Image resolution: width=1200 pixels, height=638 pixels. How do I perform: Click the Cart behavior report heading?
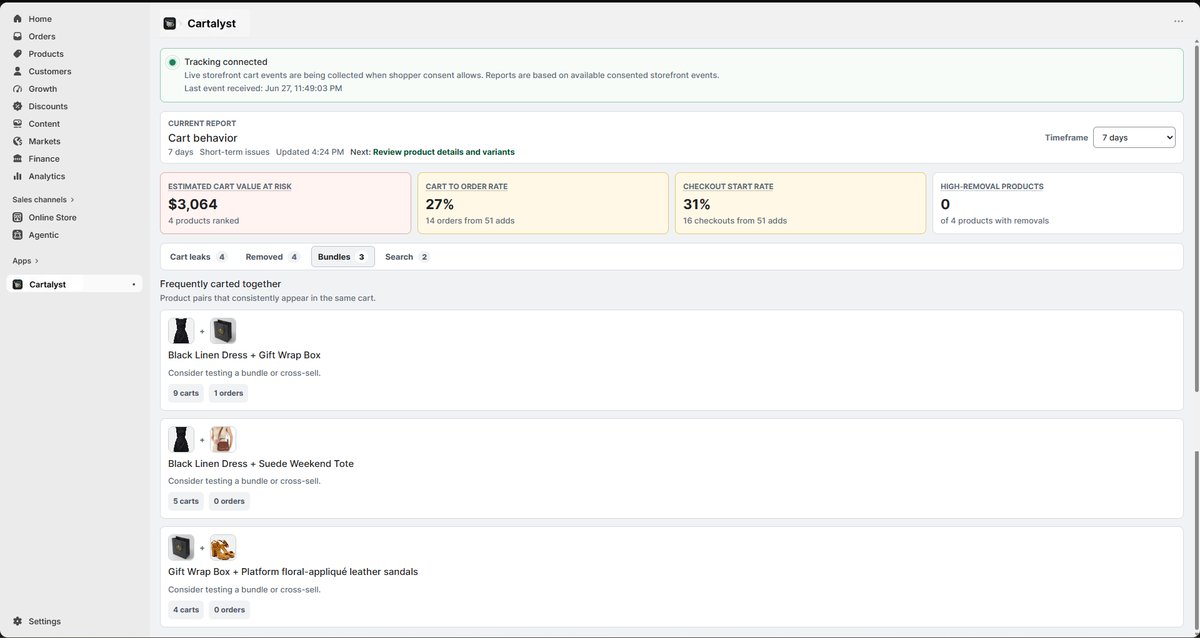tap(203, 138)
